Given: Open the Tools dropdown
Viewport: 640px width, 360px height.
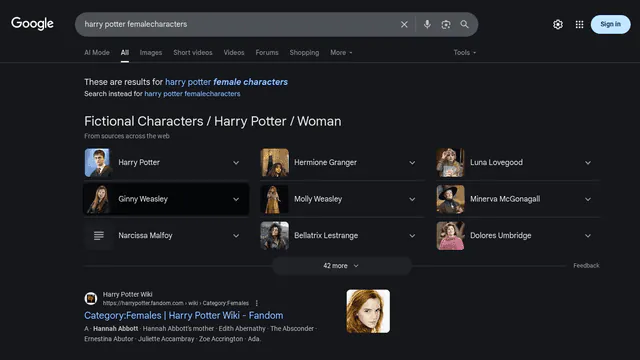Looking at the screenshot, I should (464, 53).
